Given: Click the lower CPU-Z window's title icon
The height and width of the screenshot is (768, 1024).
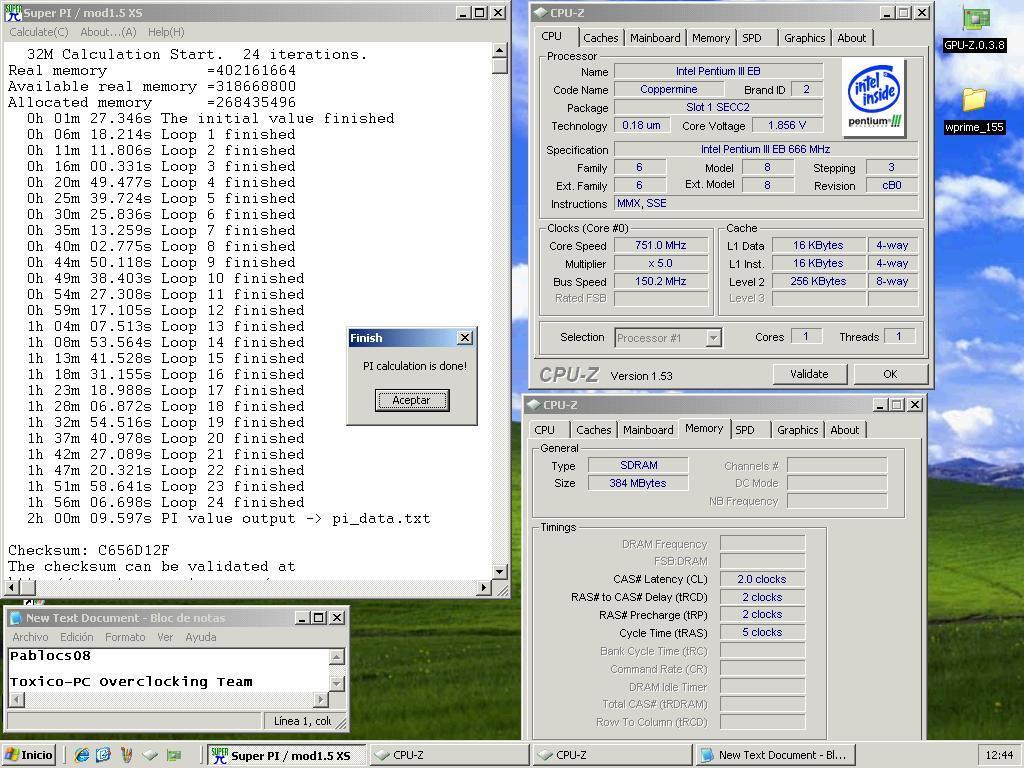Looking at the screenshot, I should click(x=534, y=405).
